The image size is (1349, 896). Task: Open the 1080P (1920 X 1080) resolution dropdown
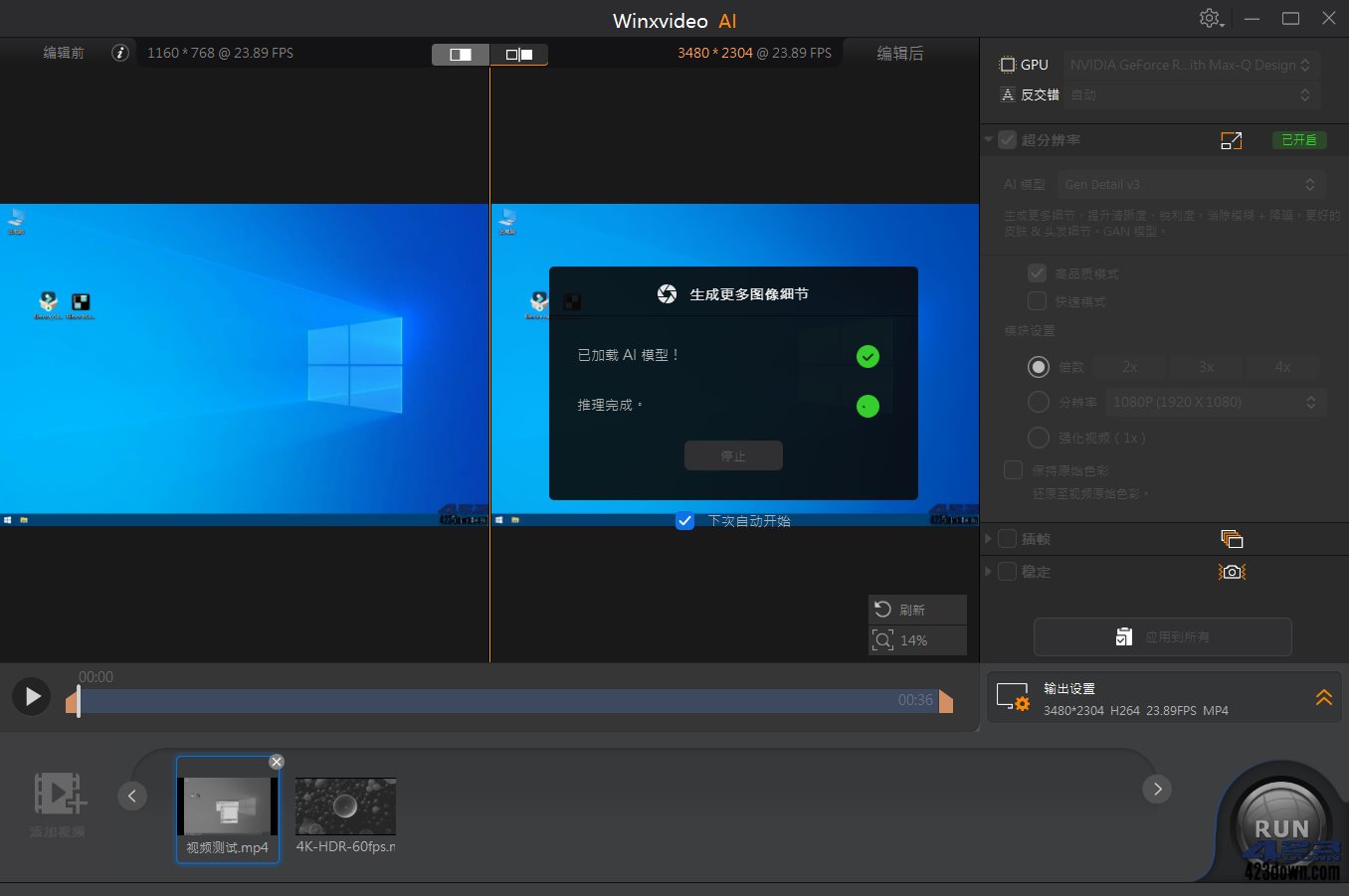[x=1216, y=402]
